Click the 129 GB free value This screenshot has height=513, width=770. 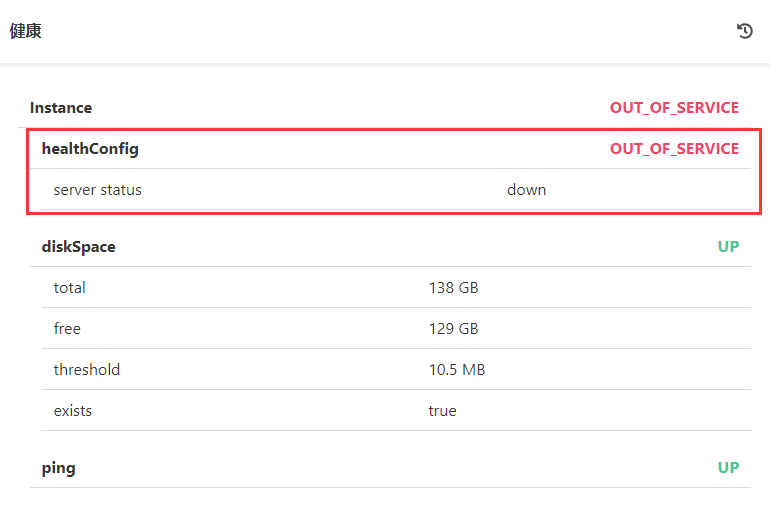(x=453, y=329)
